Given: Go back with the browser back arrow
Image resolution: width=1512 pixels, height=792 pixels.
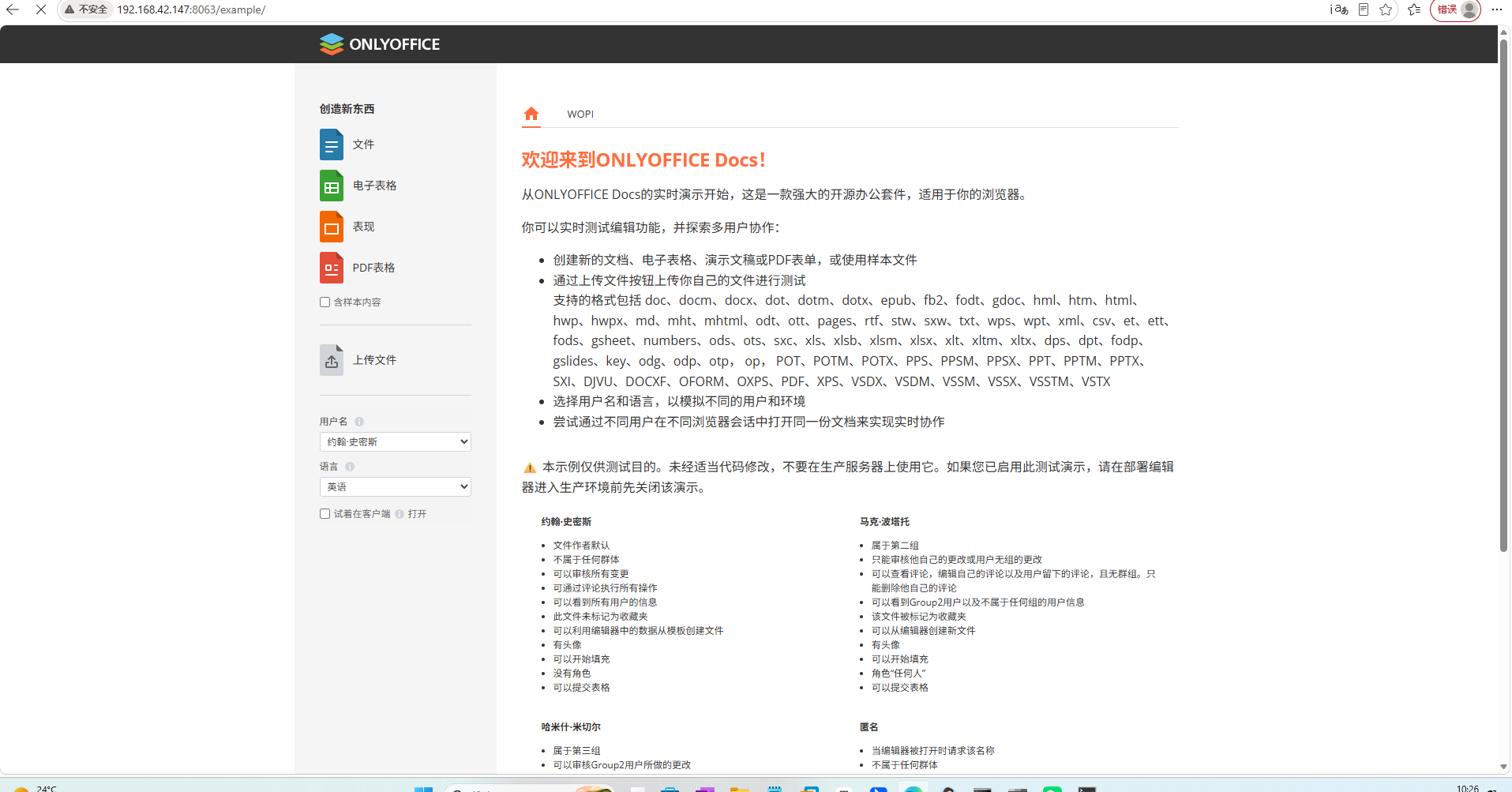Looking at the screenshot, I should pos(13,9).
